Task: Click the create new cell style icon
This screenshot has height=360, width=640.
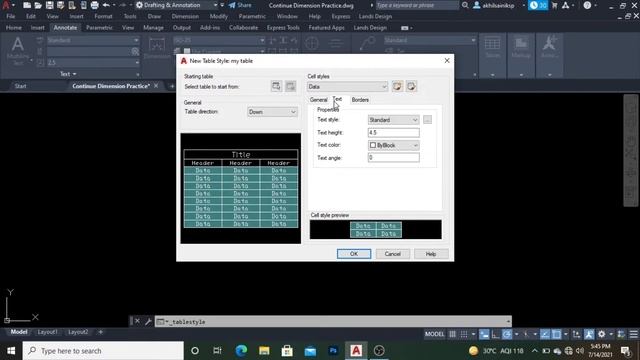Action: point(397,86)
